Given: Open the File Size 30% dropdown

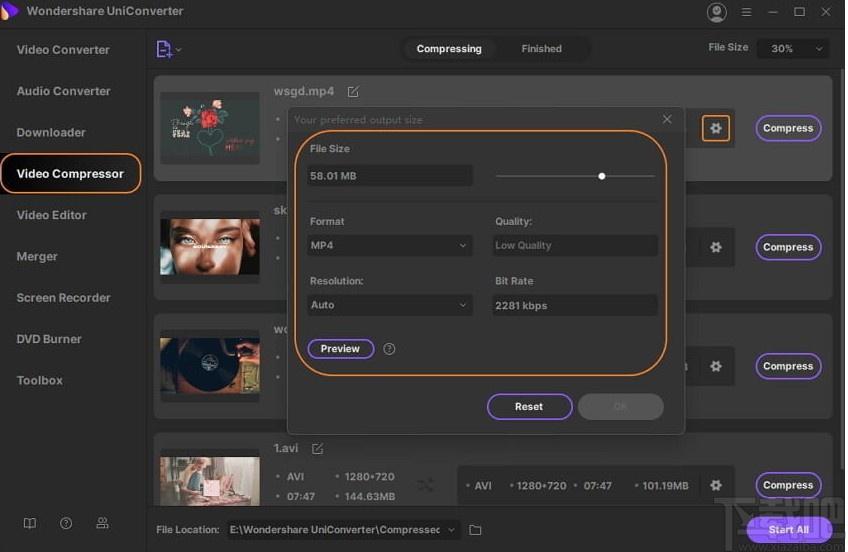Looking at the screenshot, I should coord(792,49).
